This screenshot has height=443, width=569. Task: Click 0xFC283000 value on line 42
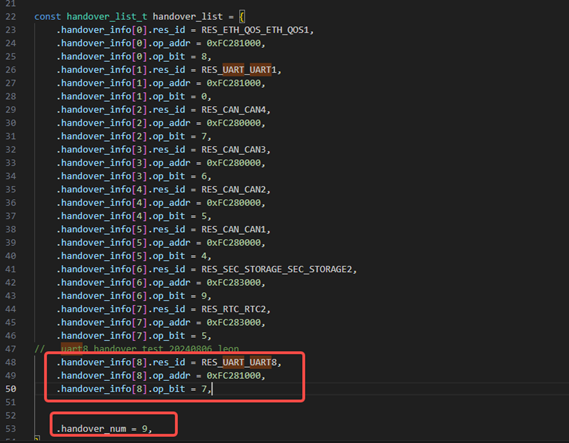coord(234,283)
